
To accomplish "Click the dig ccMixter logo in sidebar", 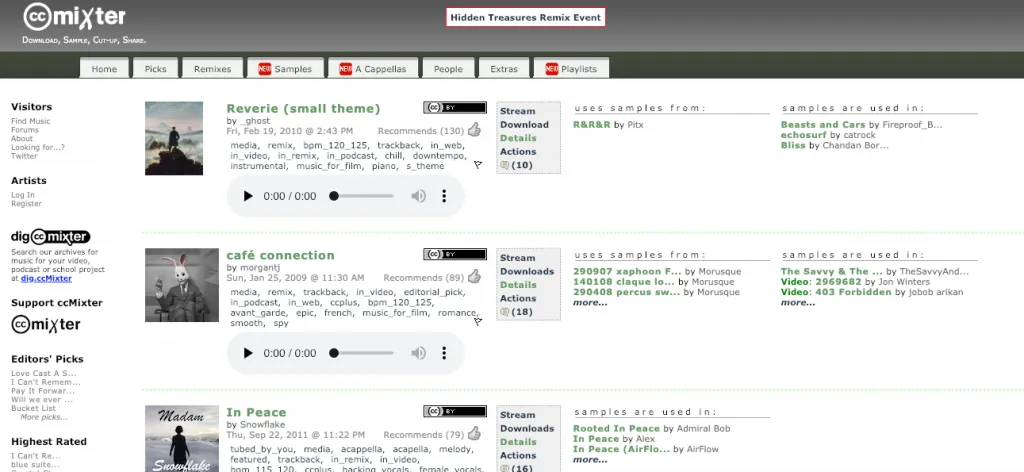I will [x=50, y=236].
